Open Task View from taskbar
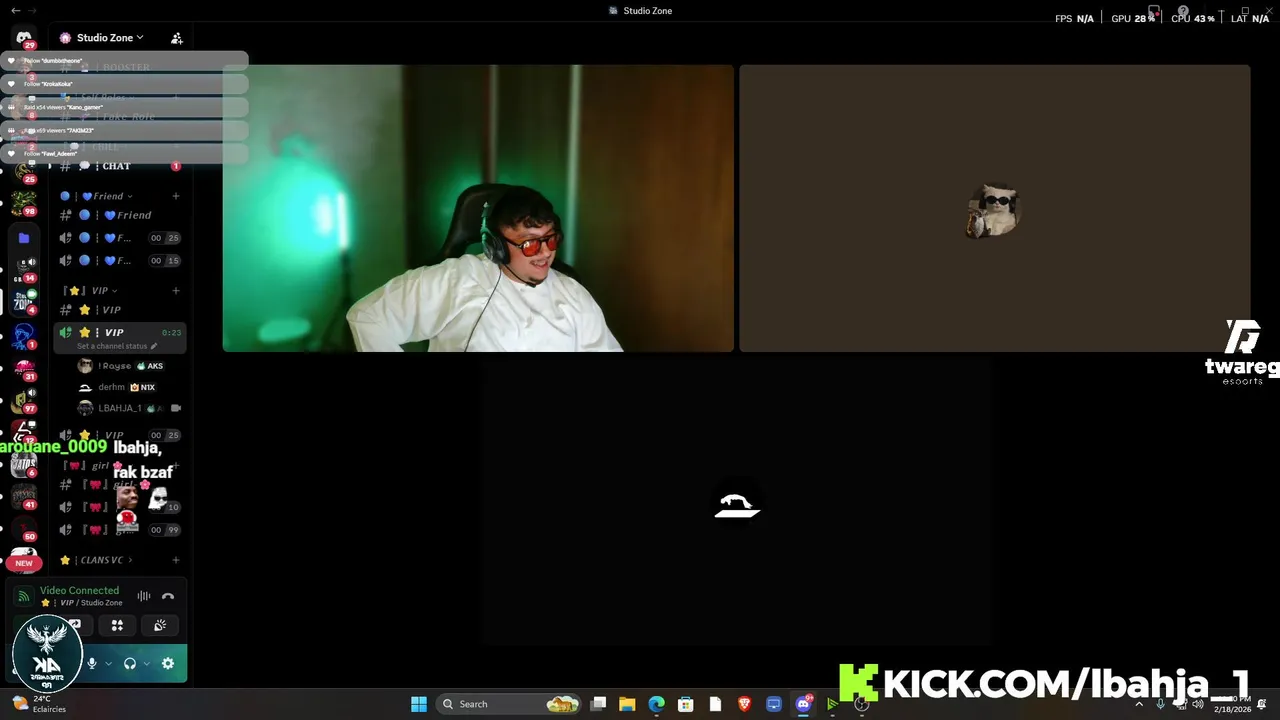Viewport: 1280px width, 720px height. 598,704
